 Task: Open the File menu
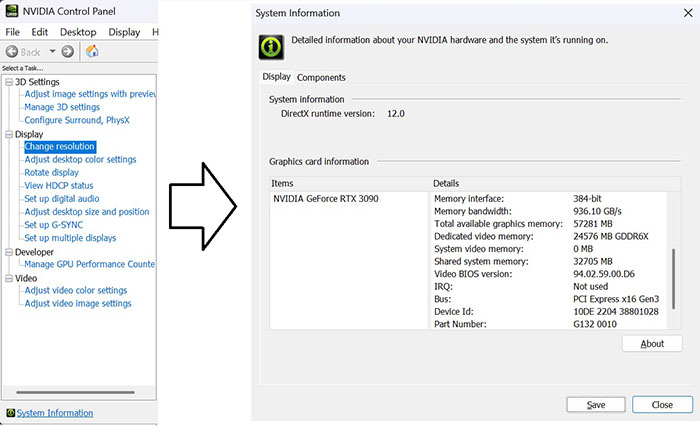pyautogui.click(x=12, y=32)
